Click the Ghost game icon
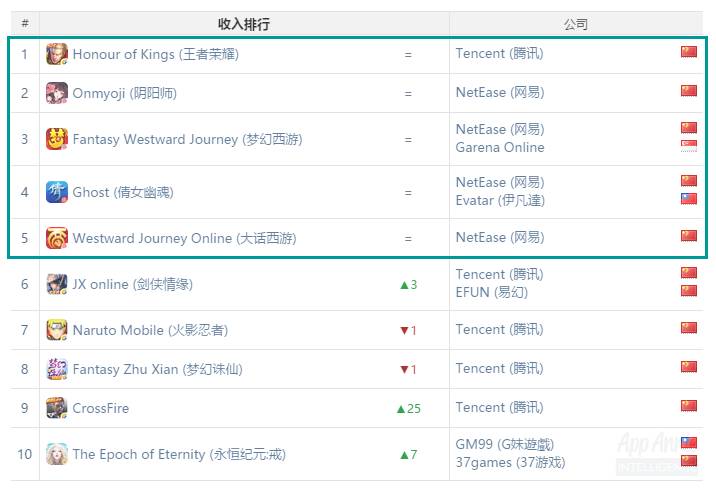 click(x=57, y=192)
